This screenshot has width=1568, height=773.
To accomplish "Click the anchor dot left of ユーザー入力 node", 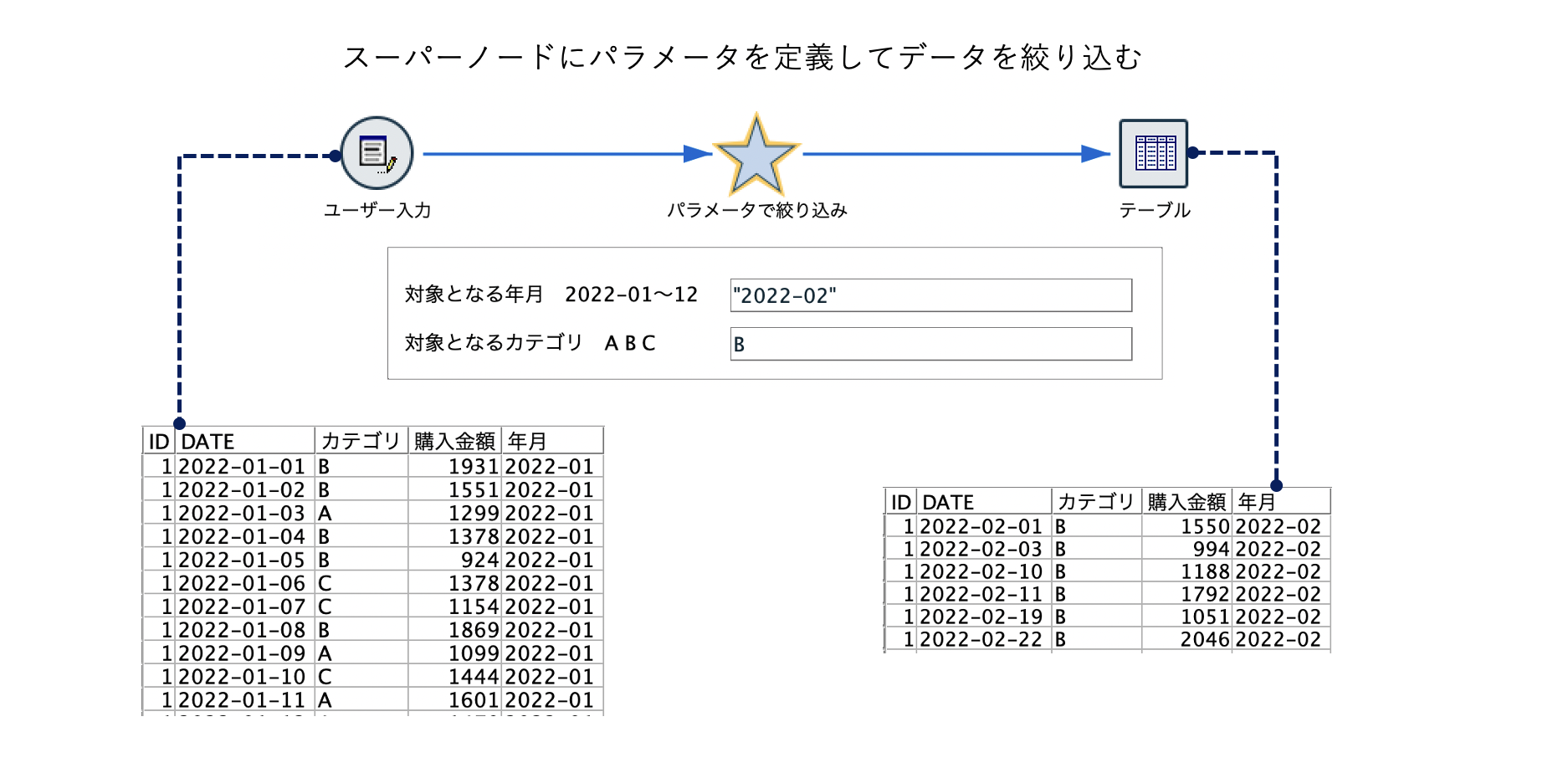I will tap(338, 154).
